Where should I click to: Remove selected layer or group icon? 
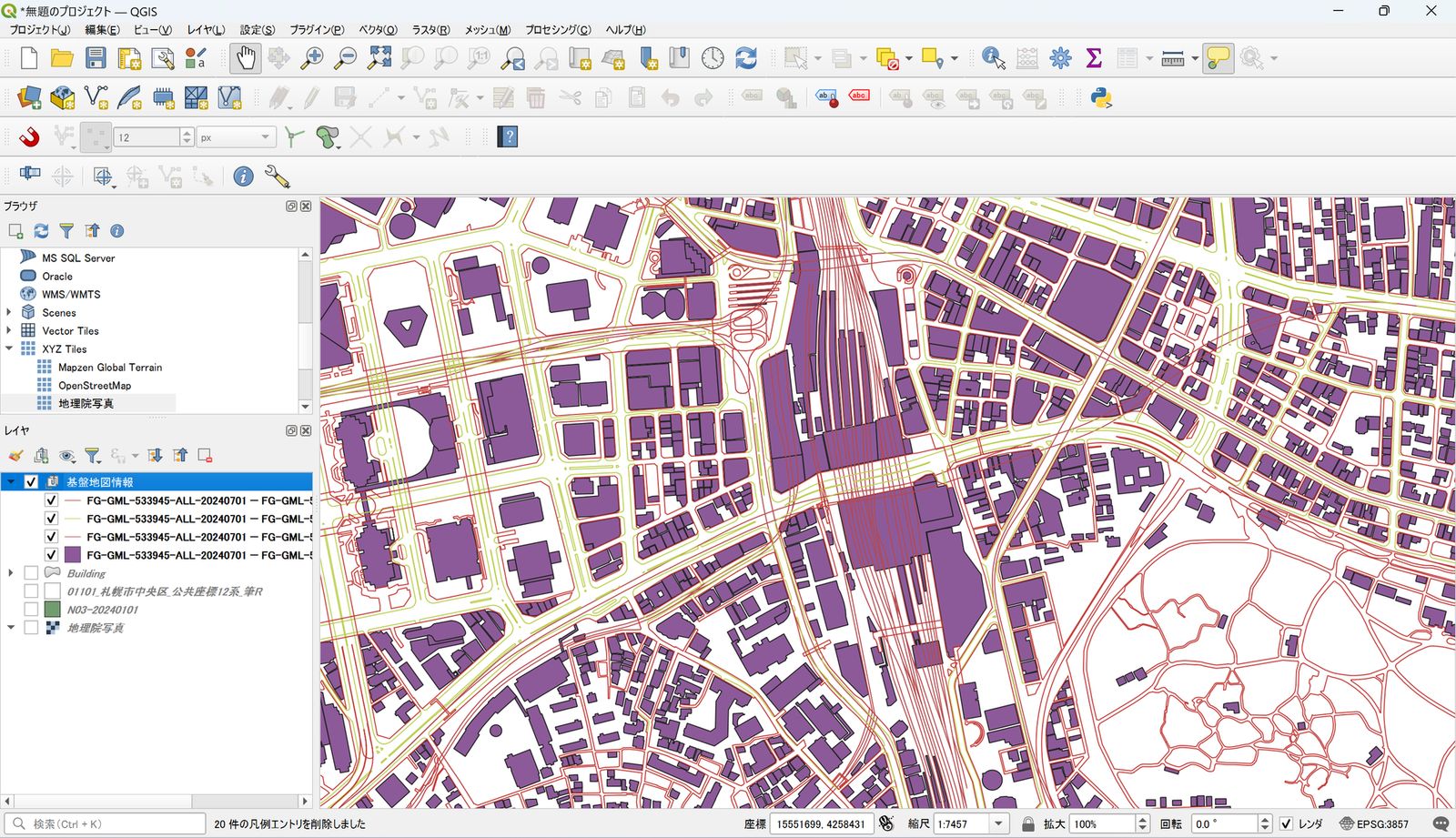point(206,455)
